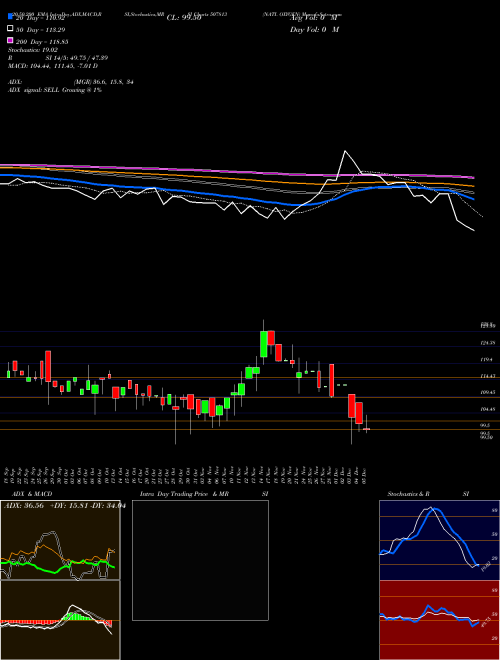The height and width of the screenshot is (660, 500).
Task: Click the 'Day Vol: 0 M' label
Action: coord(314,29)
